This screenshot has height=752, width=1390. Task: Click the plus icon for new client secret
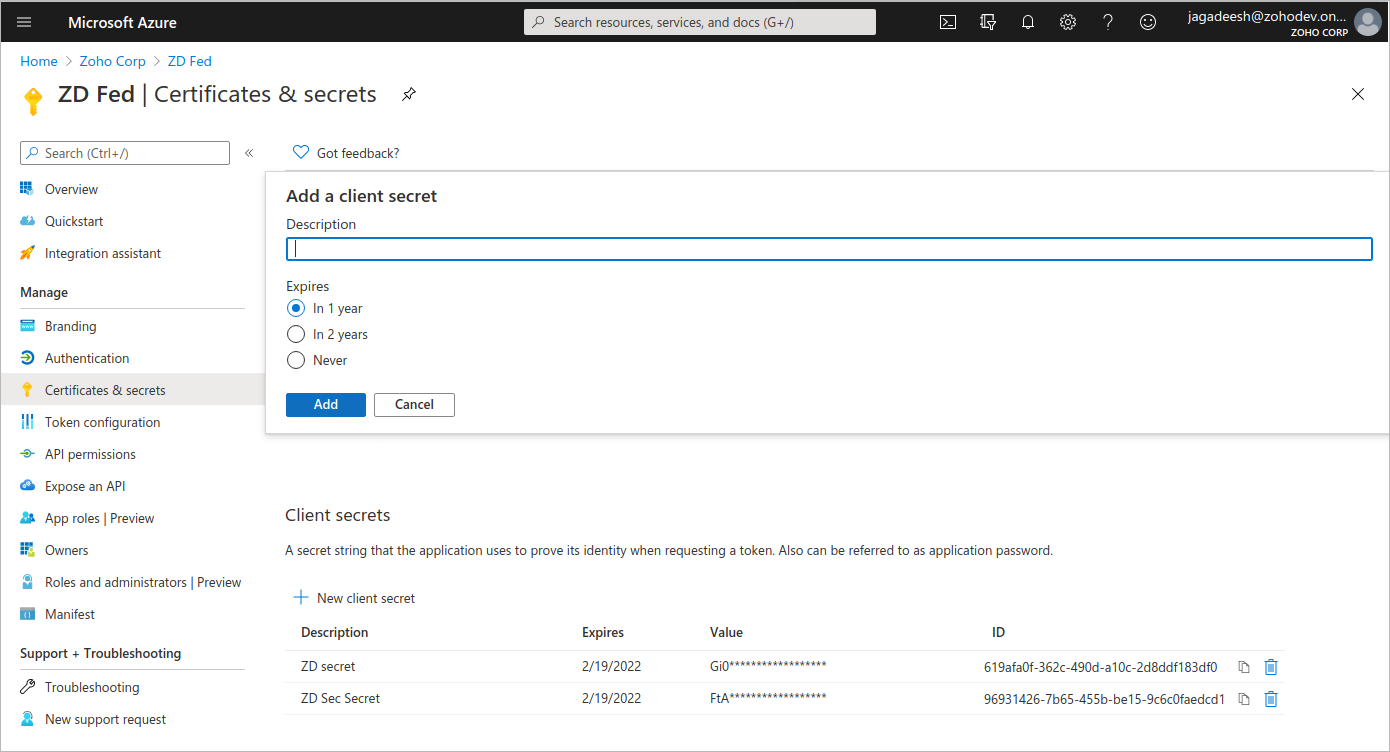coord(300,598)
